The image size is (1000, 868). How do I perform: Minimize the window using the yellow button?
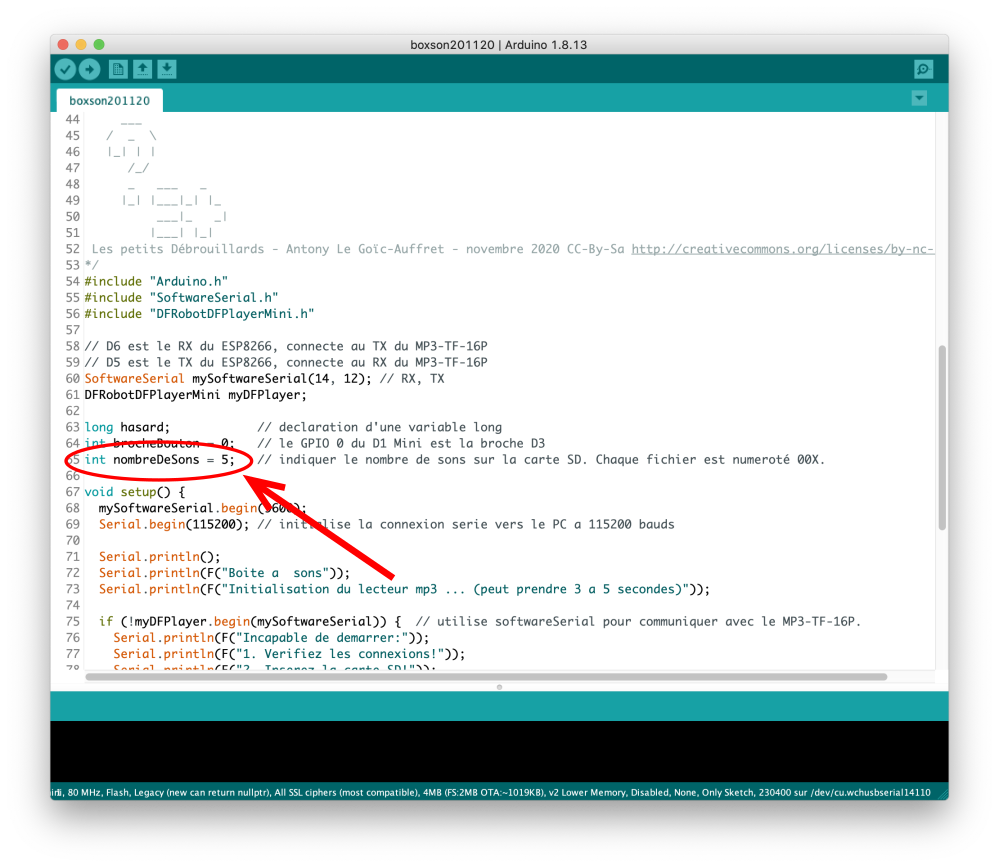click(x=81, y=44)
